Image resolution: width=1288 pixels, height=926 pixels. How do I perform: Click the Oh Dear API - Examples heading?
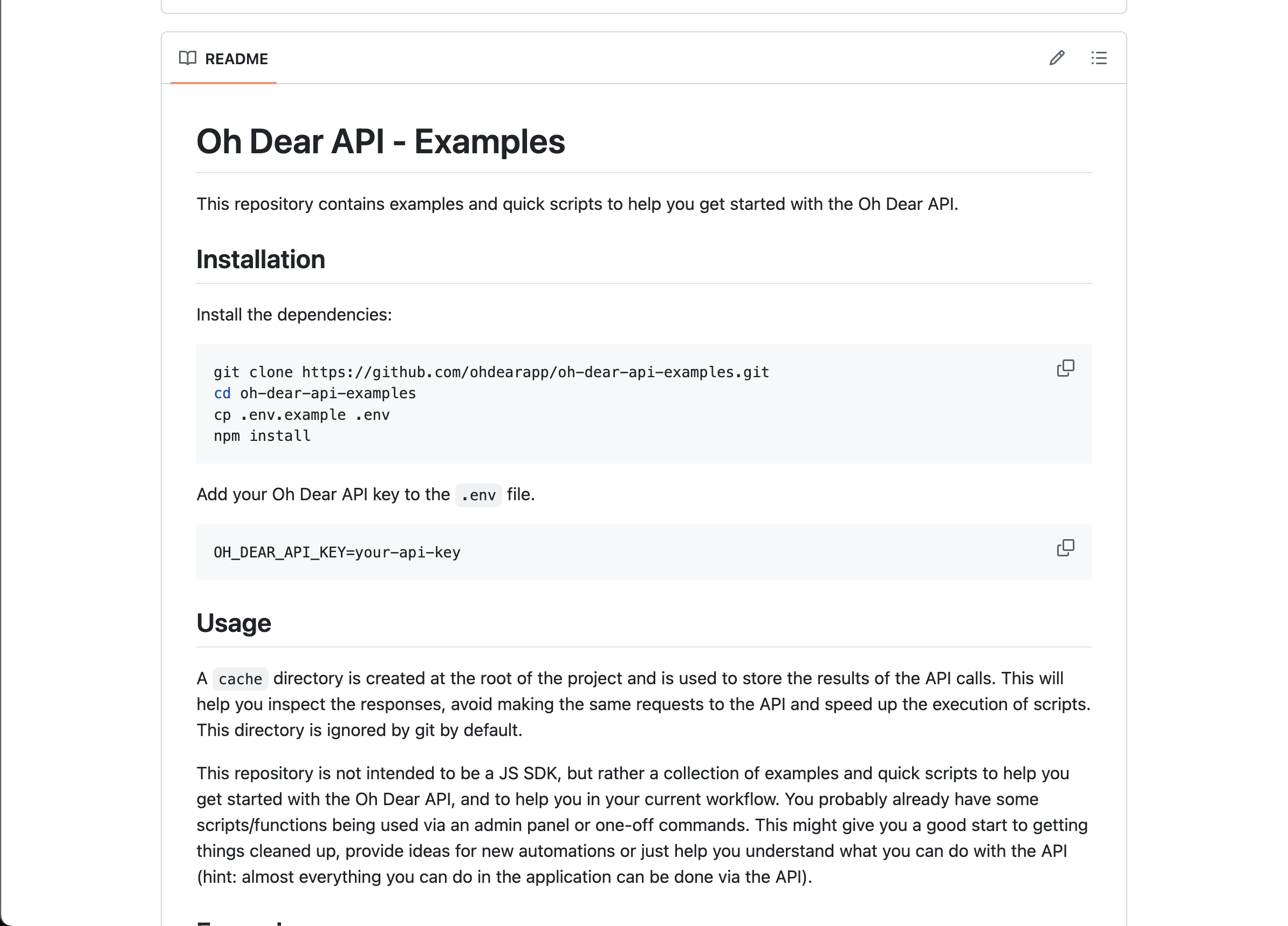tap(380, 141)
